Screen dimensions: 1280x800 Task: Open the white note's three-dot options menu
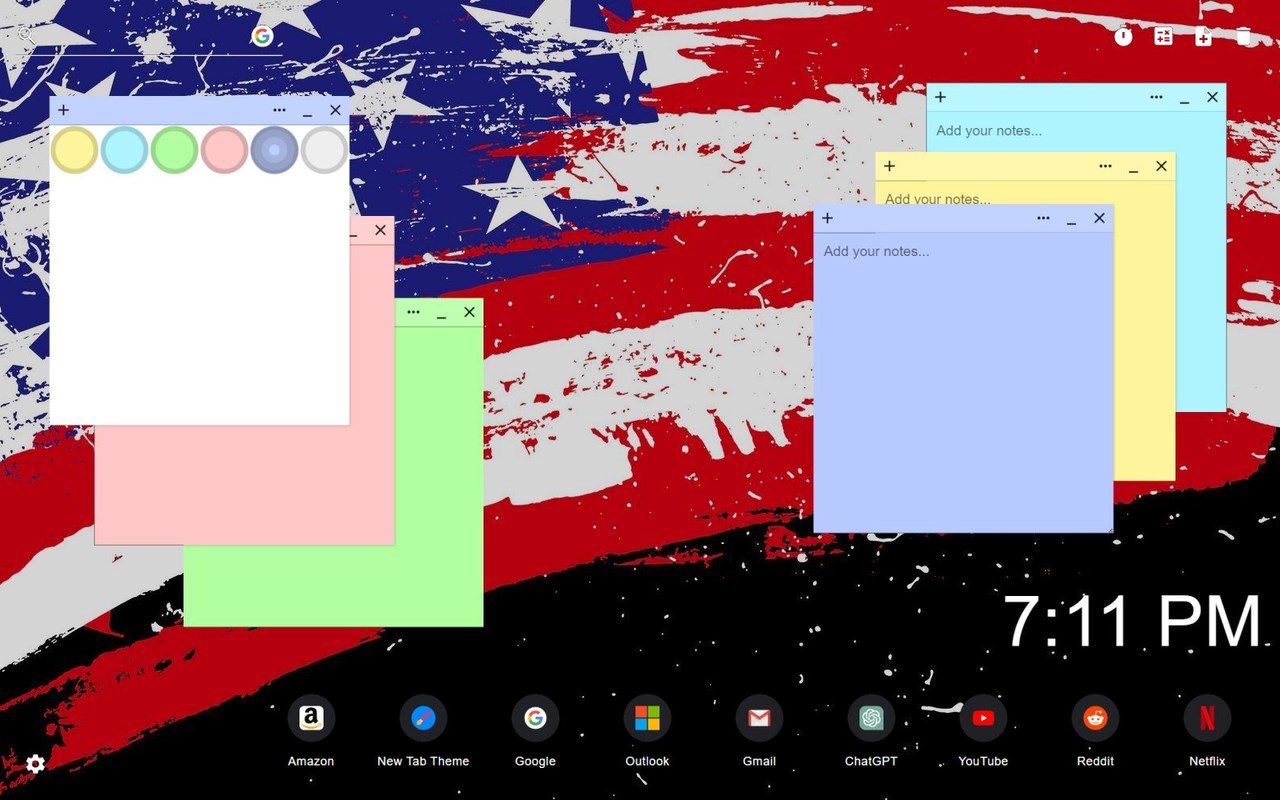279,110
